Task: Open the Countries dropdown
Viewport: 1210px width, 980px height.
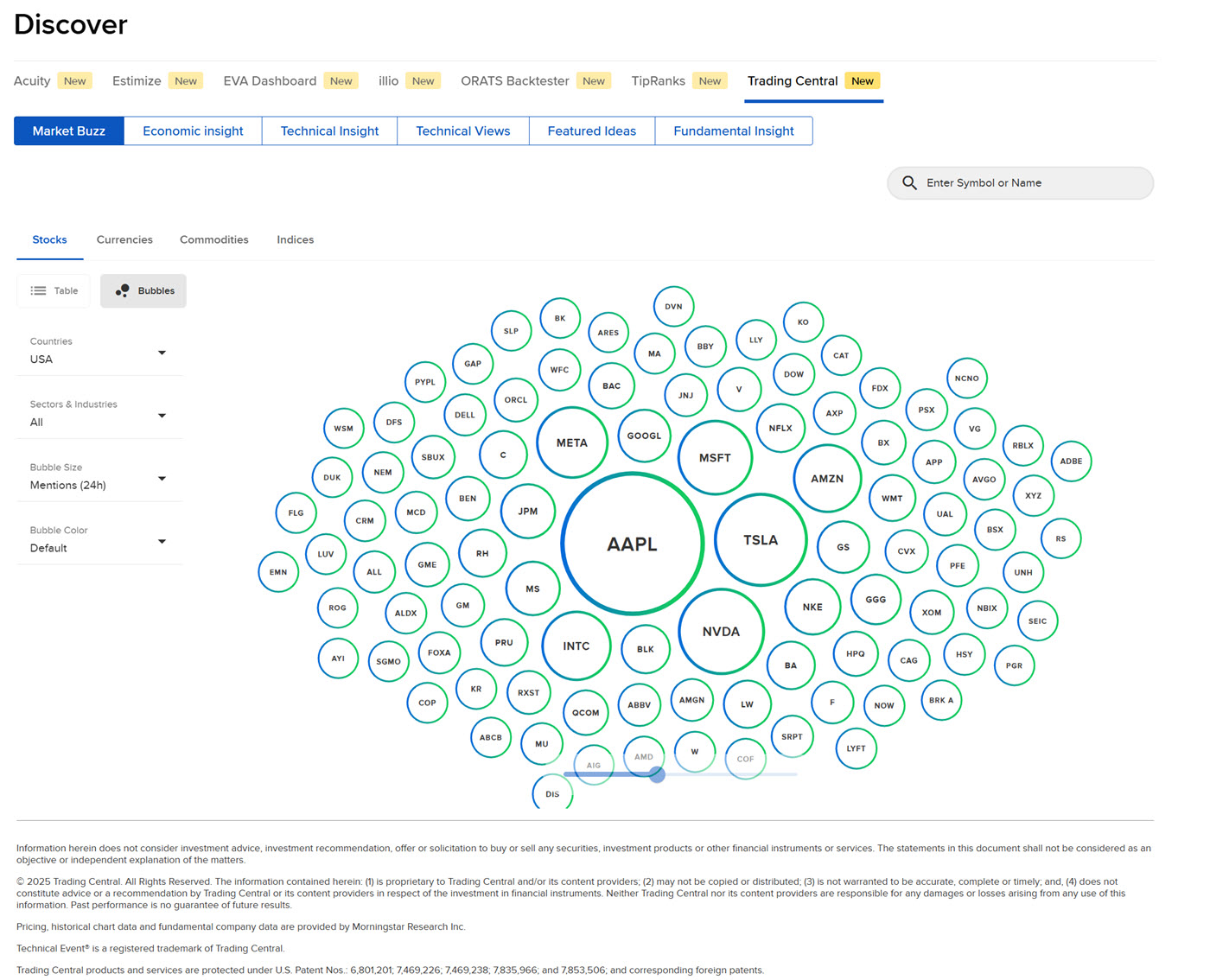Action: click(x=99, y=352)
